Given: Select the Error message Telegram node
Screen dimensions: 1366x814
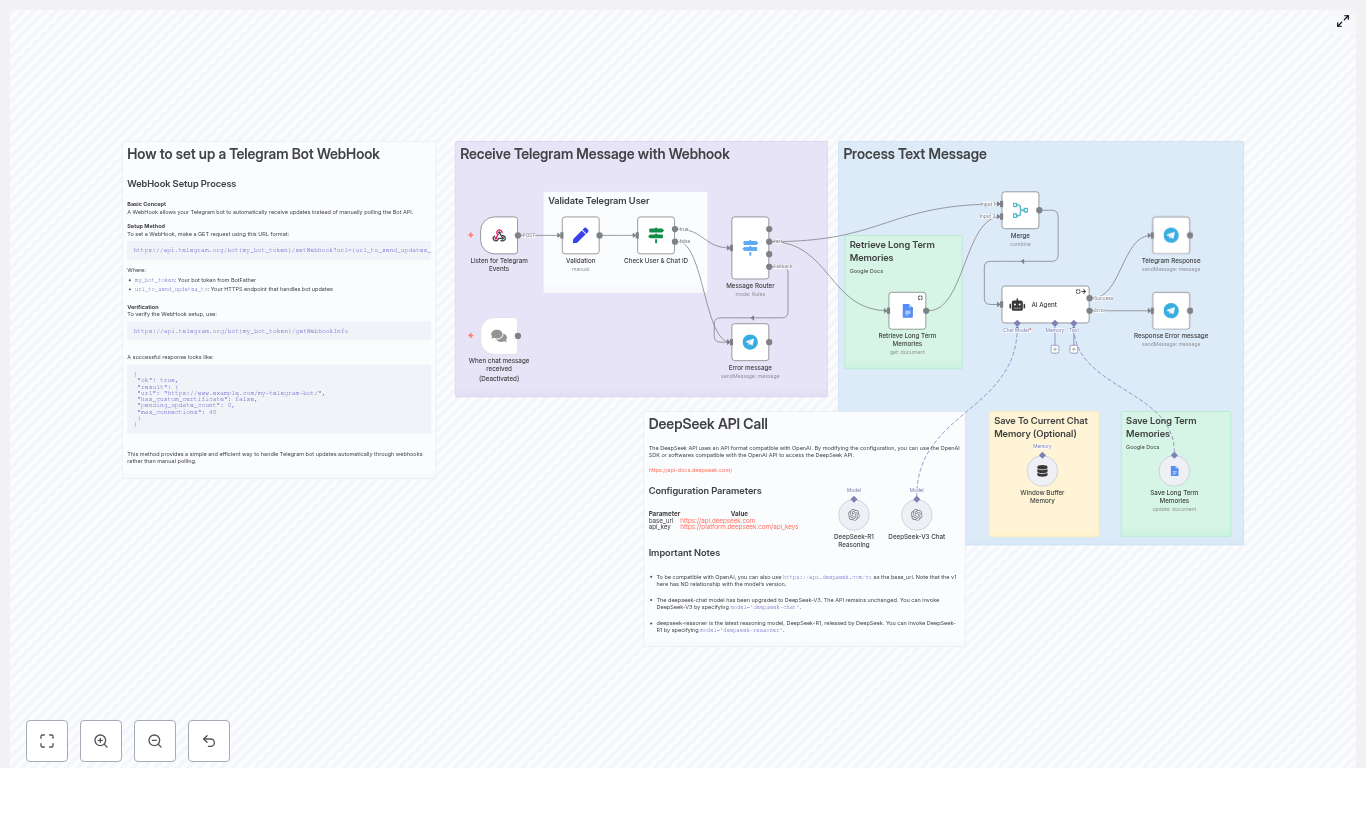Looking at the screenshot, I should 750,342.
